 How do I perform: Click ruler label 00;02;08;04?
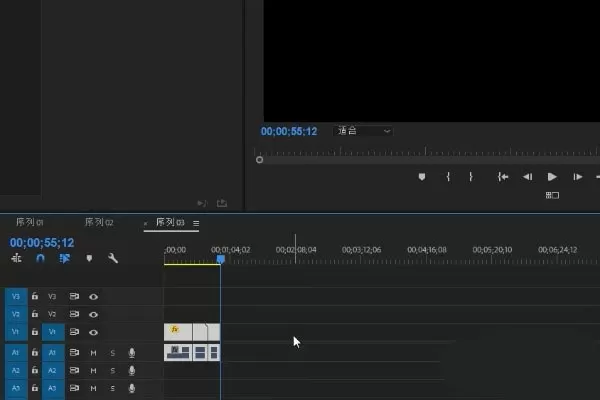pyautogui.click(x=296, y=250)
